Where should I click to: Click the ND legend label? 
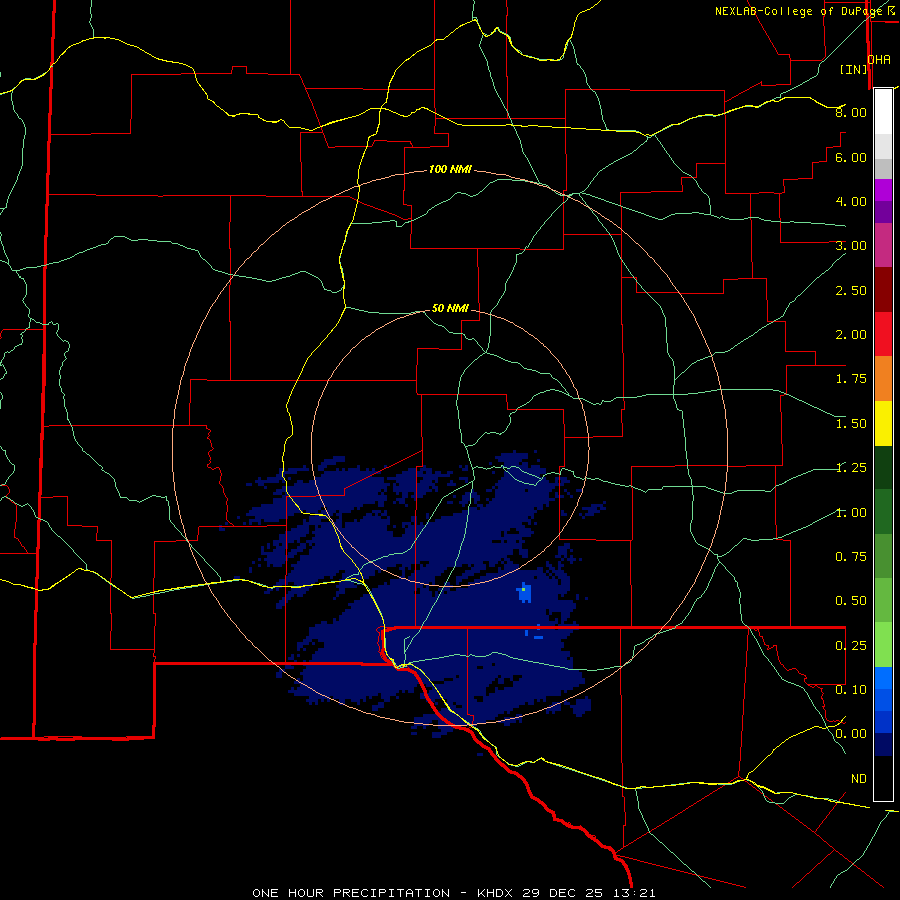coord(859,779)
